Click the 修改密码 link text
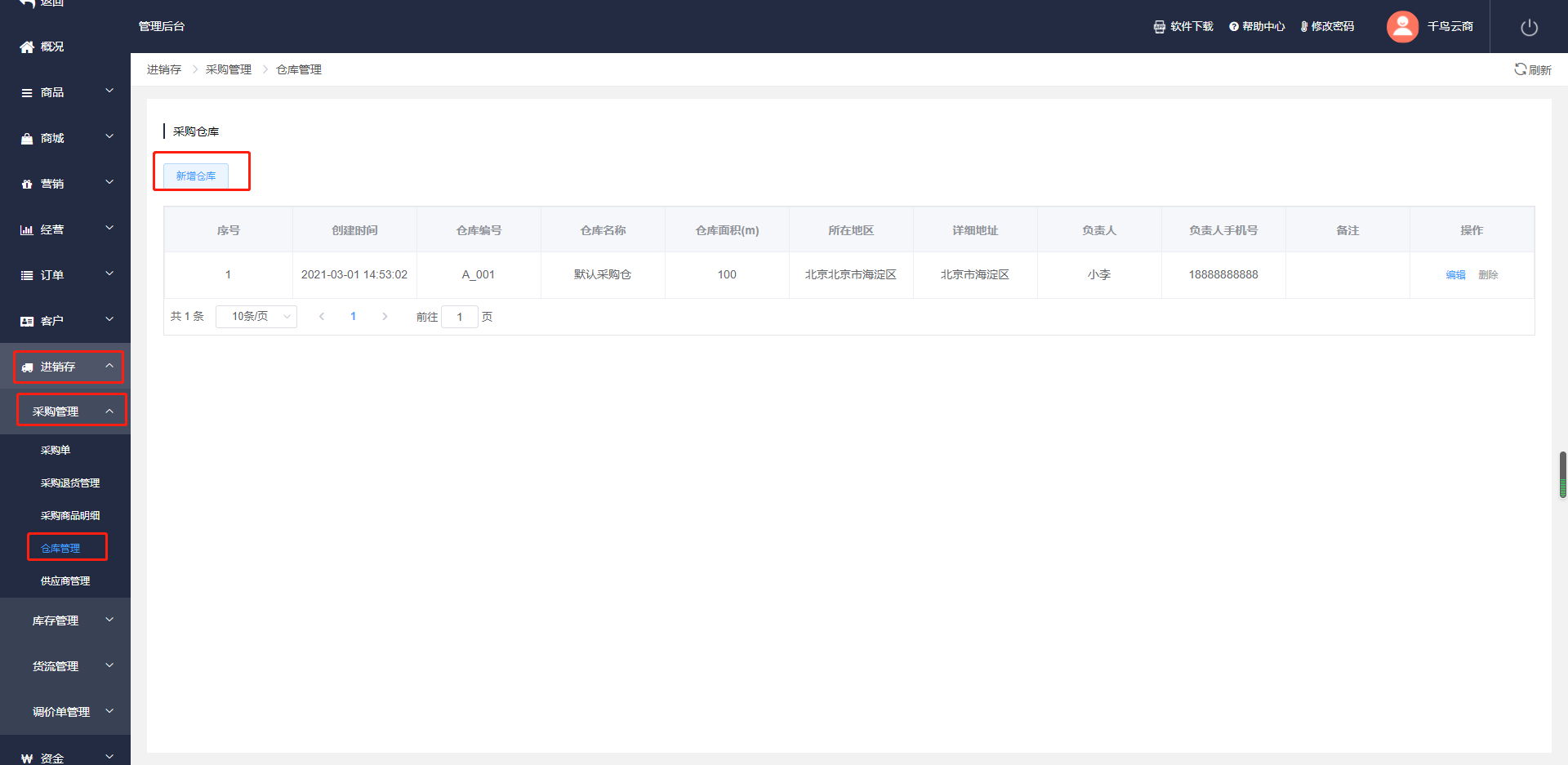 click(1333, 27)
